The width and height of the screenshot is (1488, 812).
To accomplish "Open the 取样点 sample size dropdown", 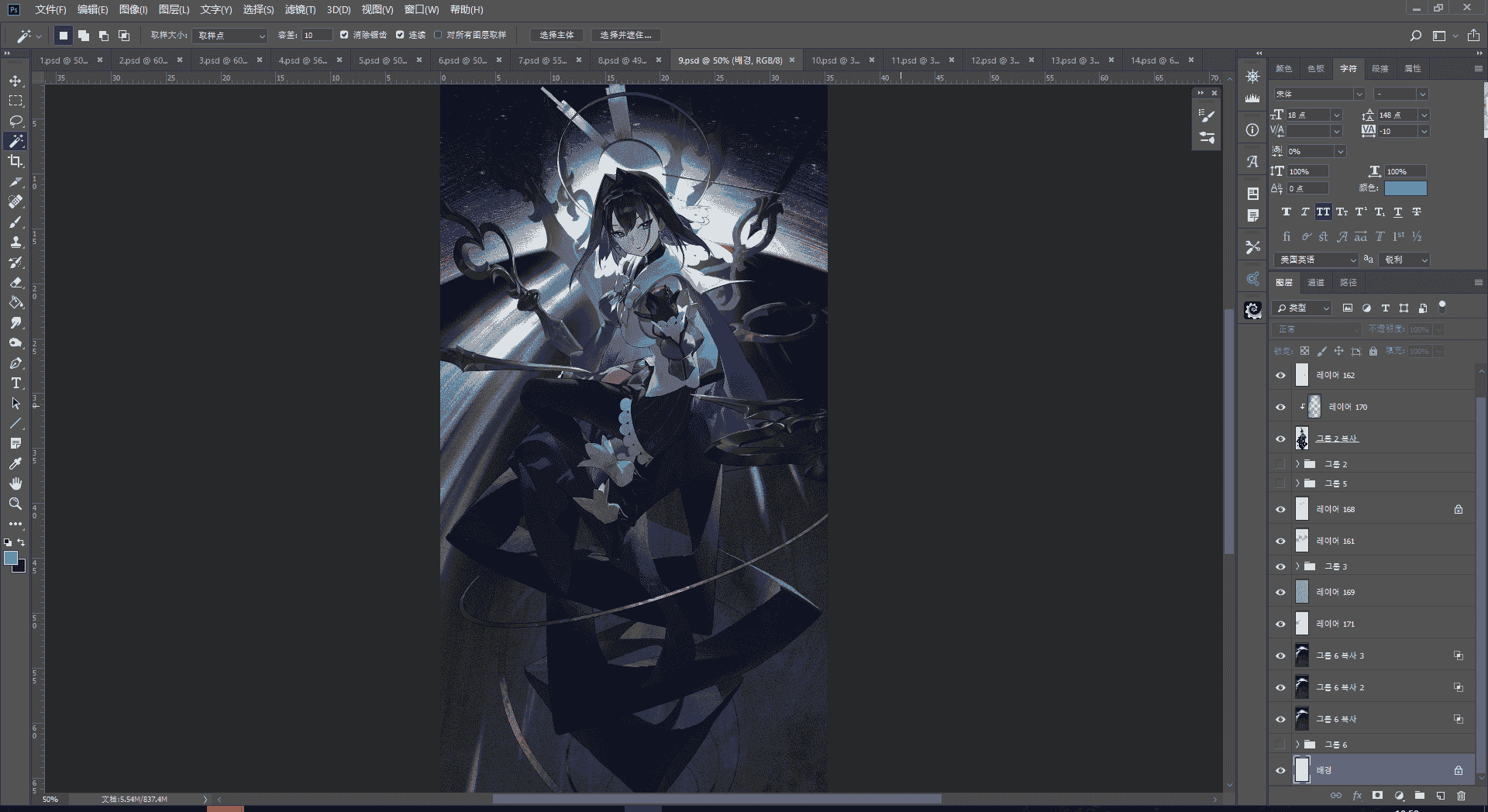I will pyautogui.click(x=230, y=35).
